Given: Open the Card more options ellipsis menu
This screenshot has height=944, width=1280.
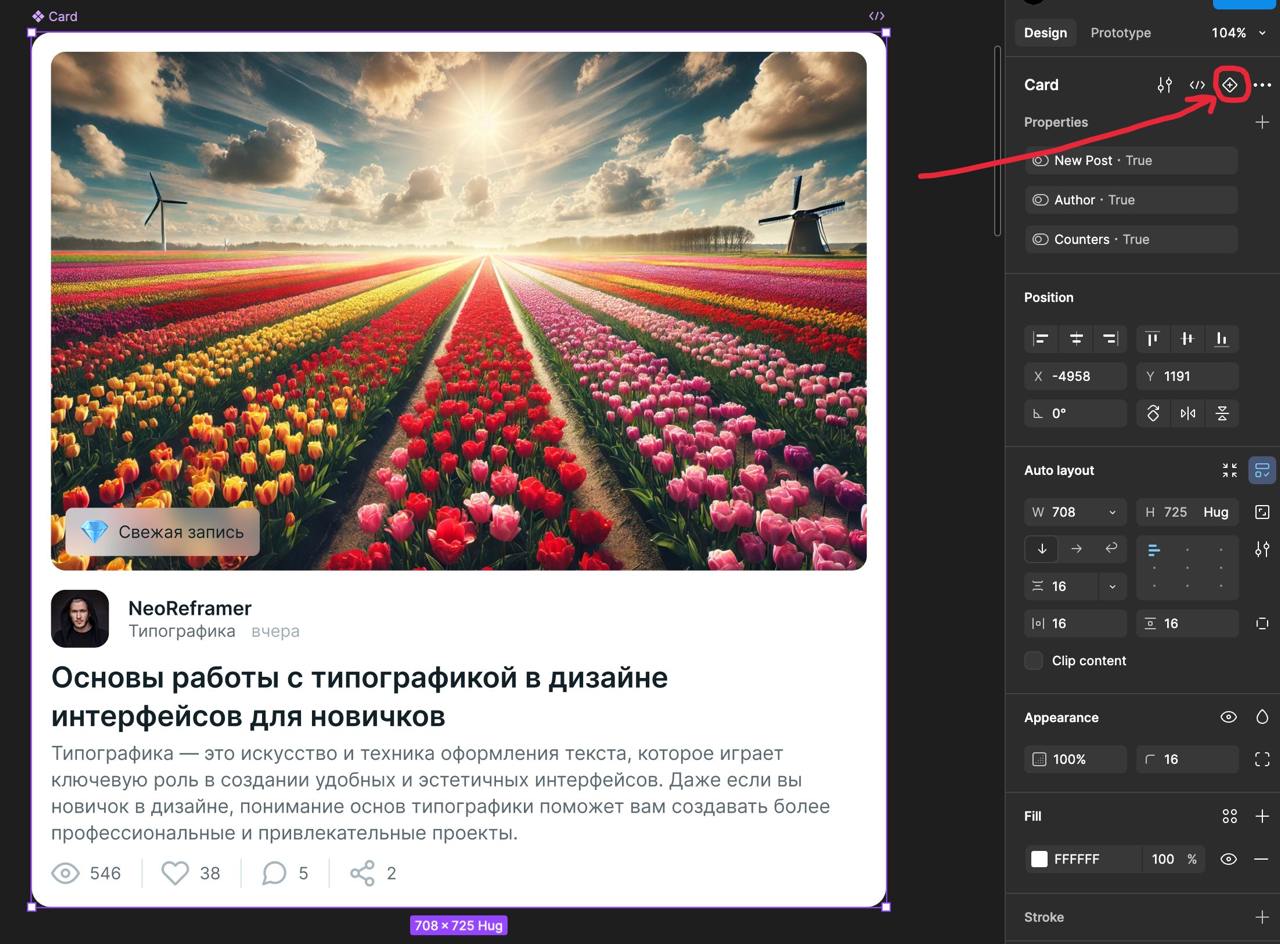Looking at the screenshot, I should (1261, 85).
